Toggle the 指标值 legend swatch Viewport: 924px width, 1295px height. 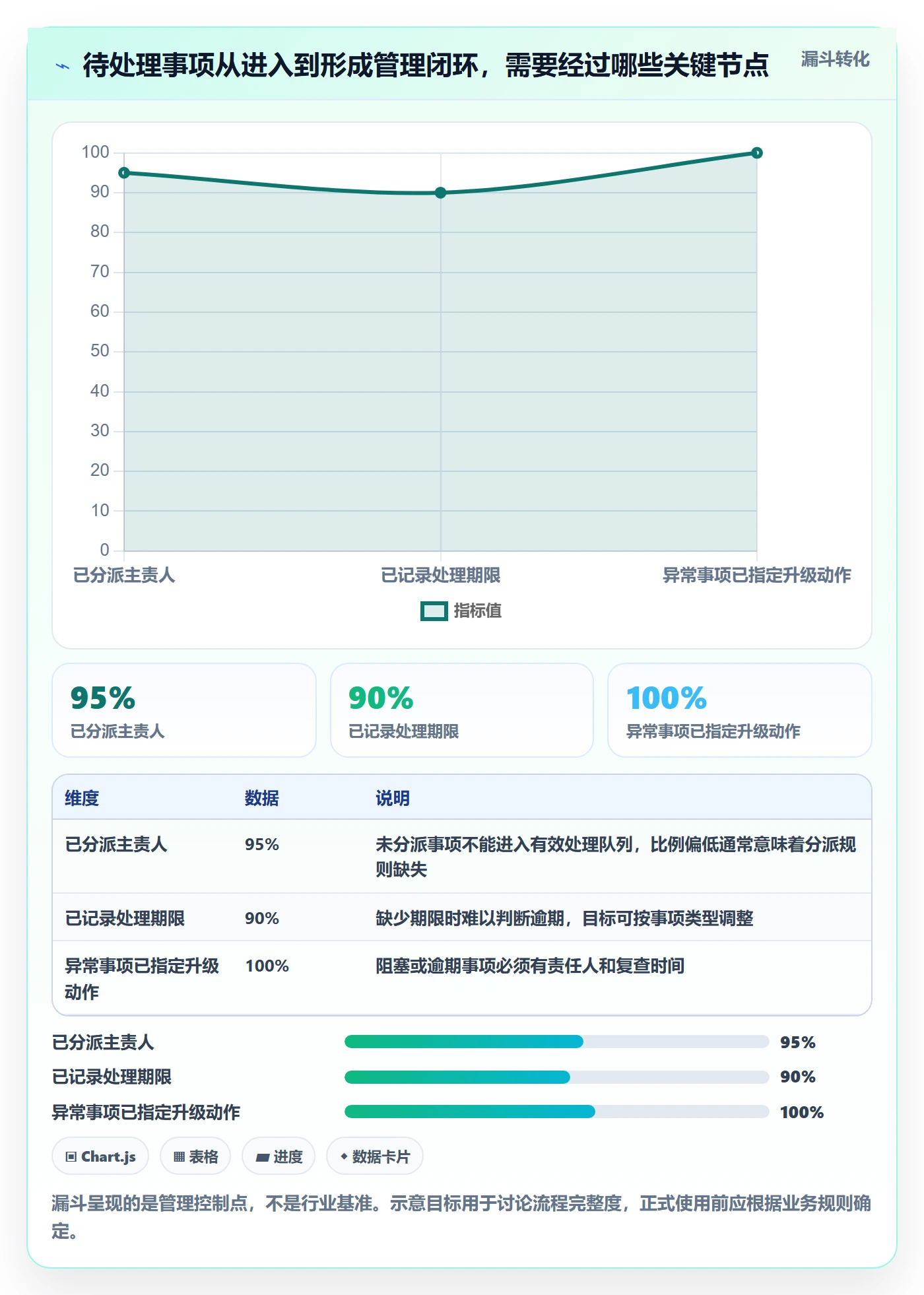click(x=434, y=611)
